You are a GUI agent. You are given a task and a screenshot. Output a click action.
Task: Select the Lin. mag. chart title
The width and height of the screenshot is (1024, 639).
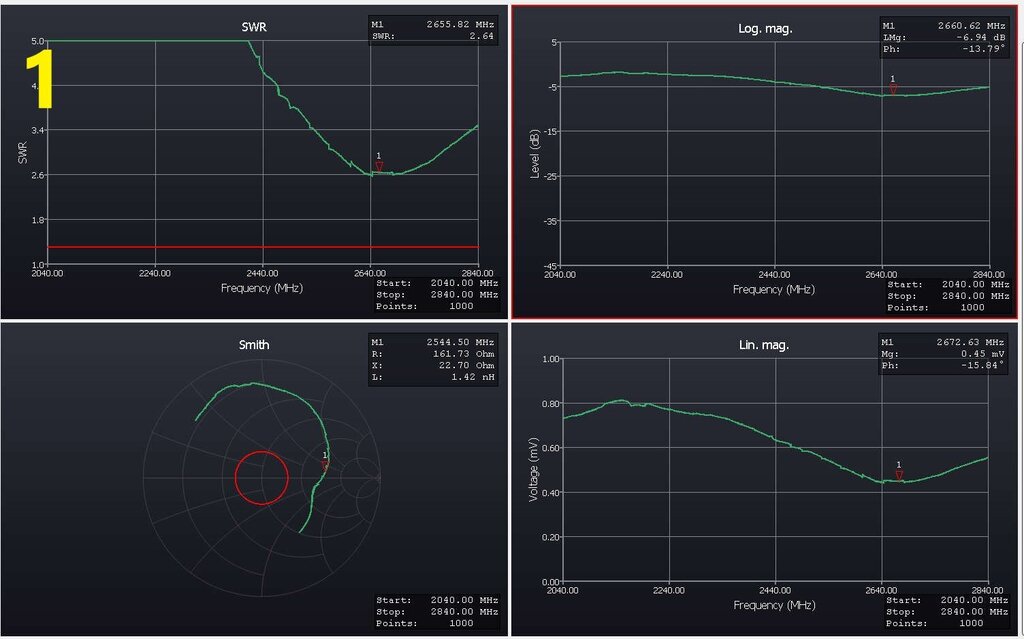765,345
